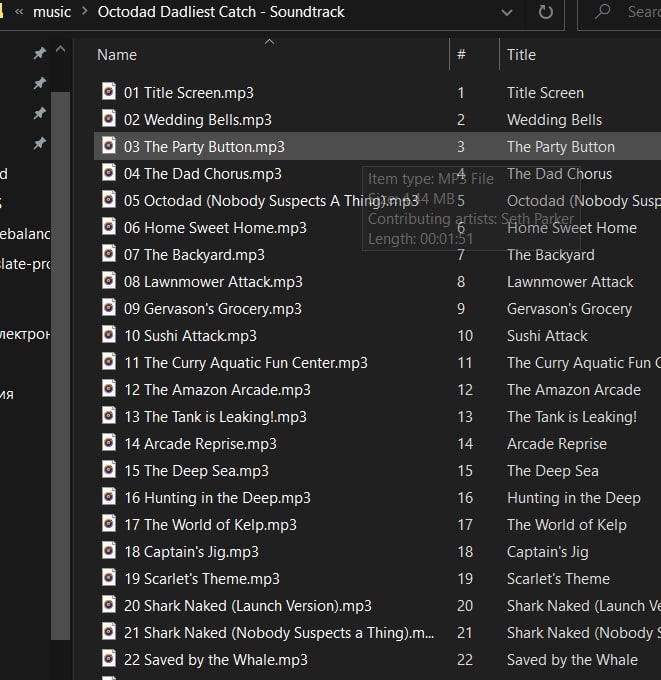
Task: Click the icon of 22 Saved by the Whale
Action: (x=109, y=658)
